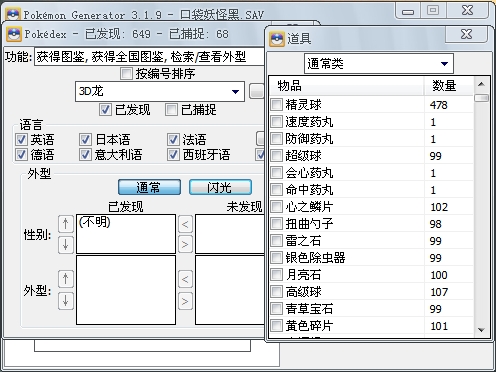496x372 pixels.
Task: Toggle the 日本语 language checkbox
Action: pyautogui.click(x=85, y=139)
